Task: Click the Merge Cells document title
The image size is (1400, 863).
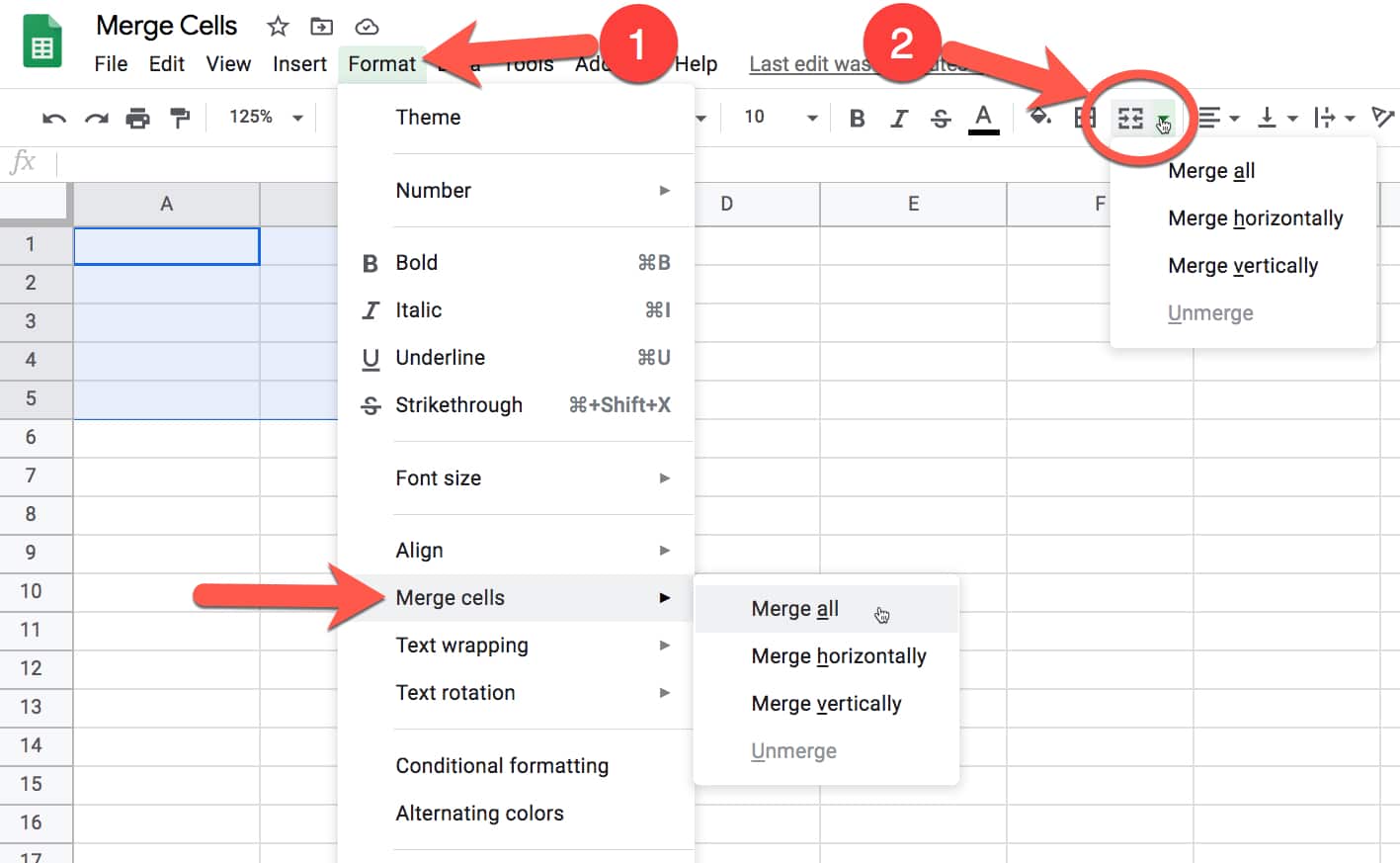Action: point(167,26)
